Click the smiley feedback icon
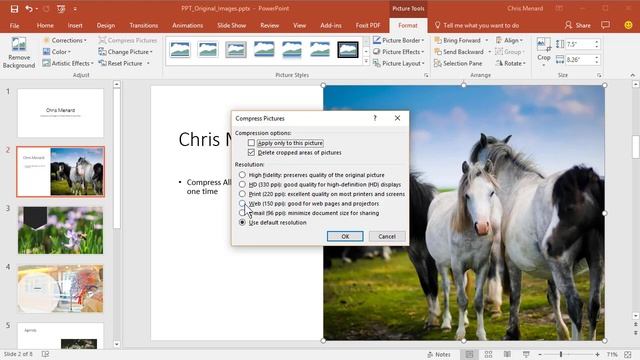The image size is (640, 360). click(629, 25)
